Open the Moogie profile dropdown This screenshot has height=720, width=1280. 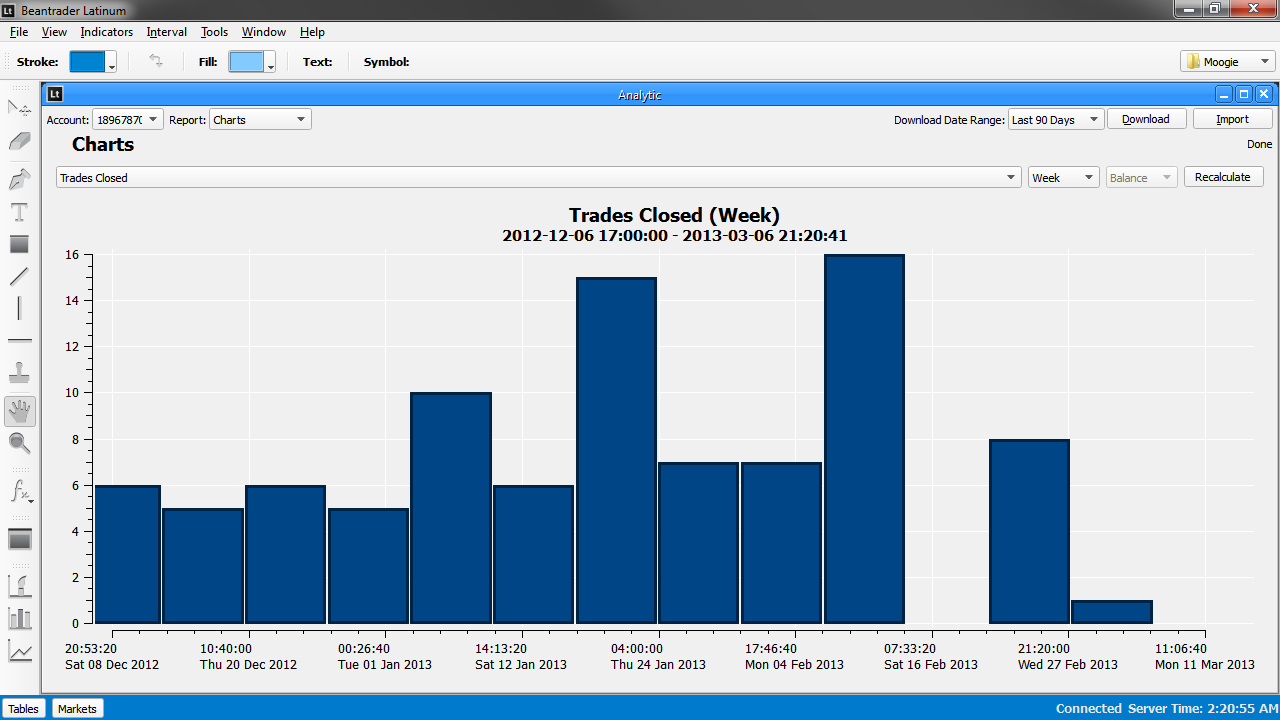click(x=1228, y=61)
